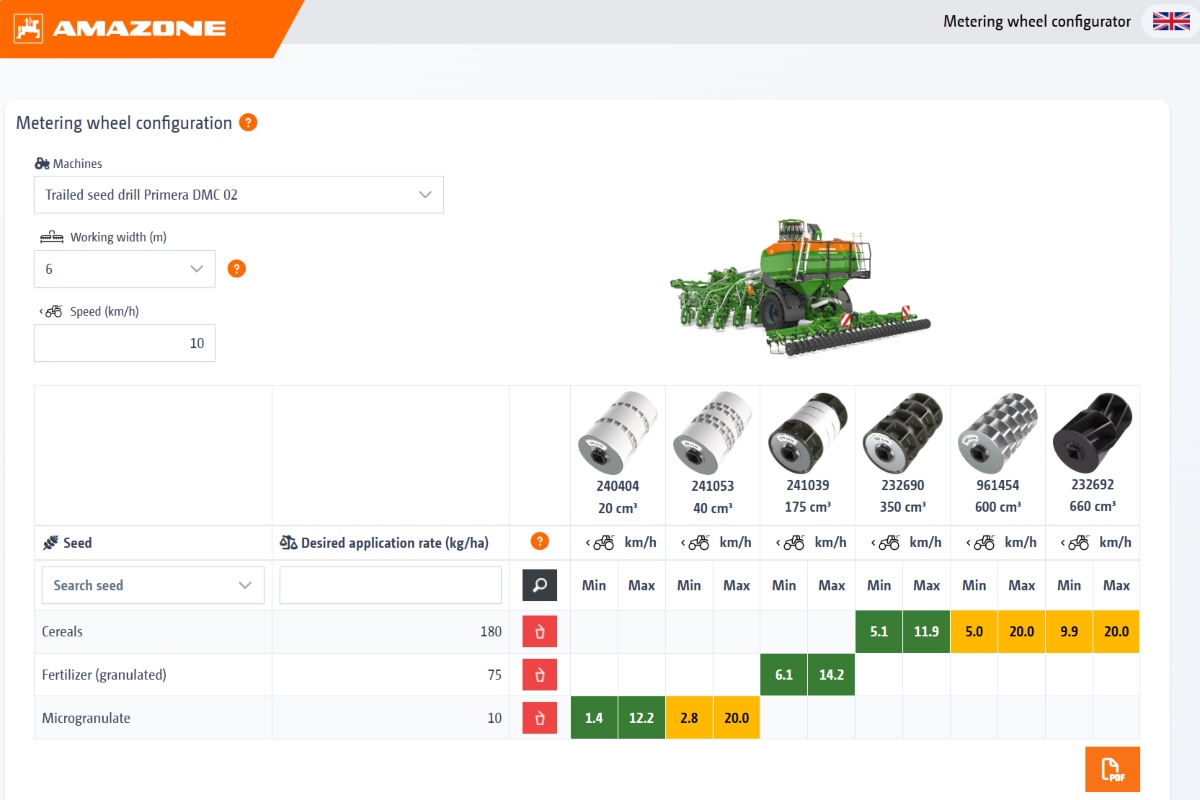Viewport: 1200px width, 800px height.
Task: Select metering wheel 232690 image
Action: [902, 433]
